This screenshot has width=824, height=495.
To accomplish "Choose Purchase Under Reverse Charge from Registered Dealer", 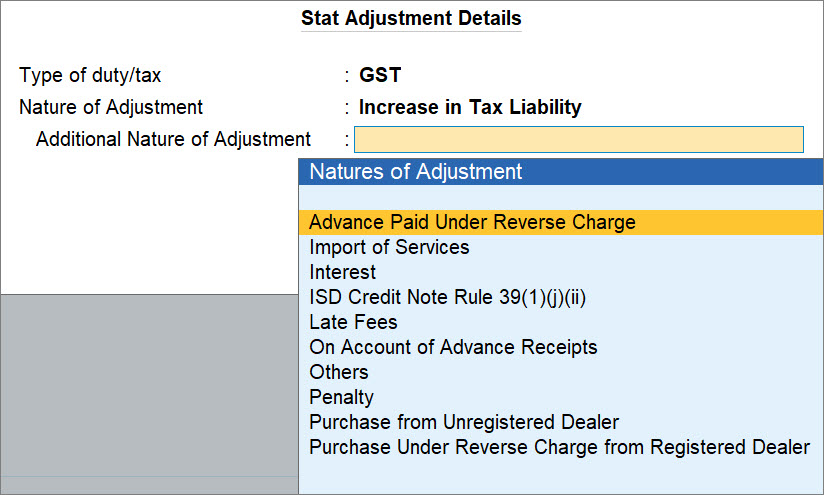I will 561,447.
